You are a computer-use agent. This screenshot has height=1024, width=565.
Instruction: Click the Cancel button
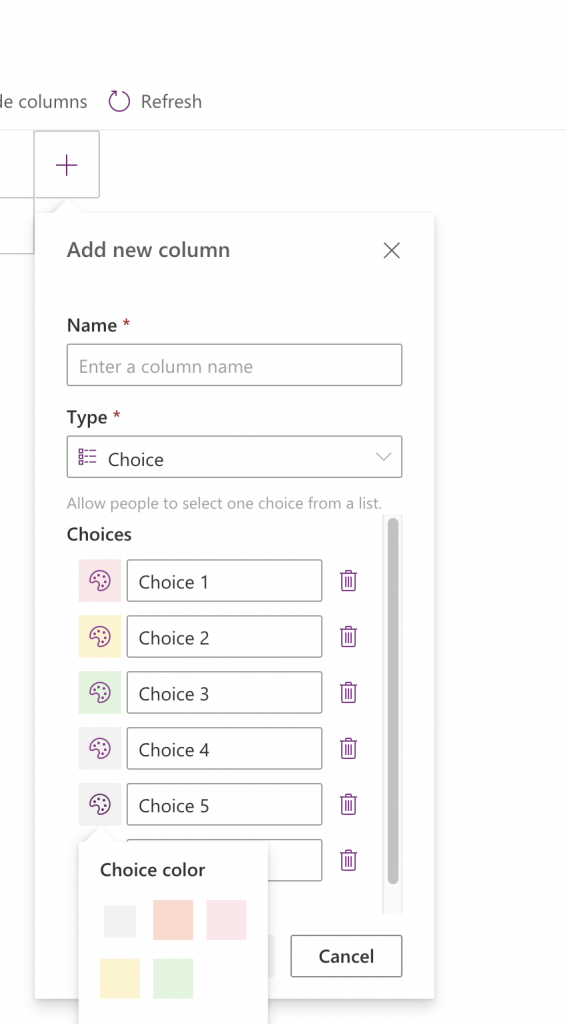(346, 956)
